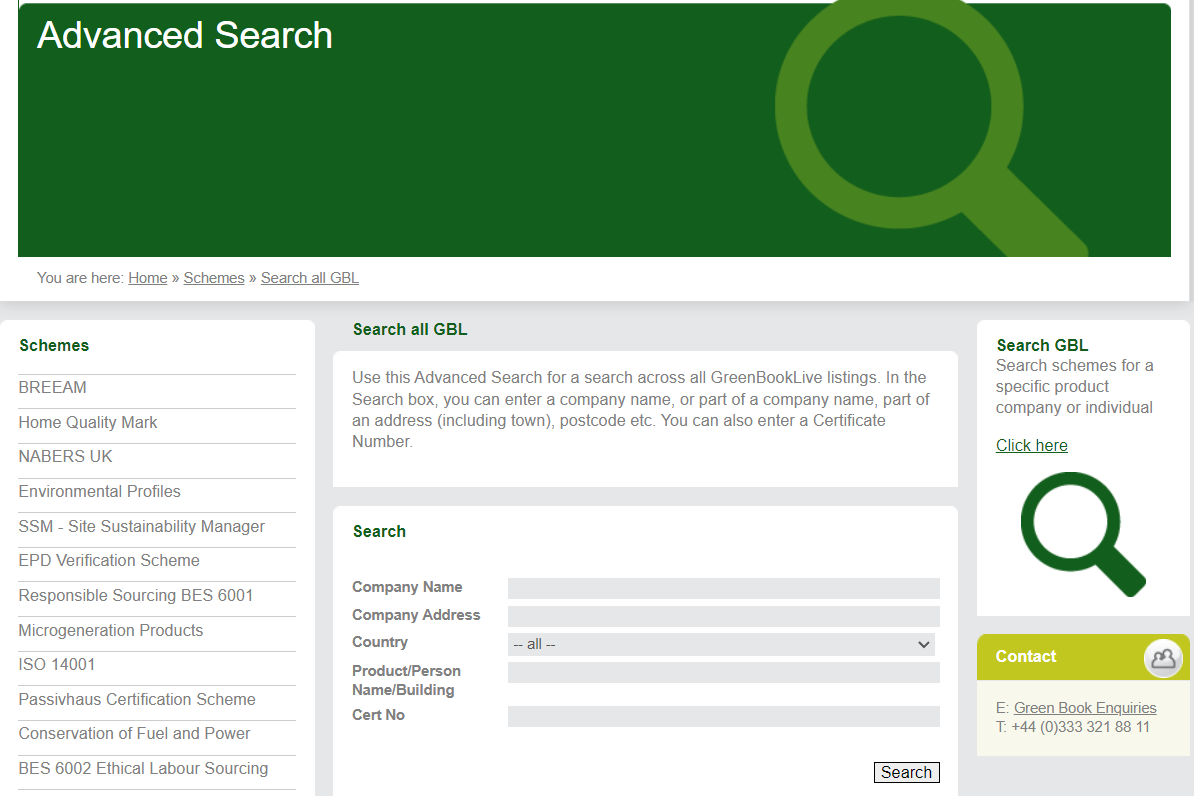
Task: Click the Cert No input field
Action: [723, 716]
